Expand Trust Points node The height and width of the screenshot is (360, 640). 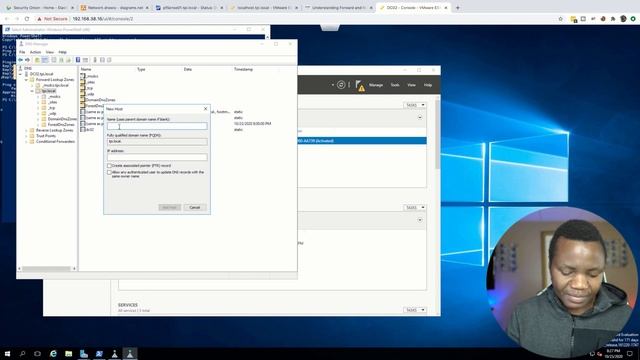click(x=27, y=136)
